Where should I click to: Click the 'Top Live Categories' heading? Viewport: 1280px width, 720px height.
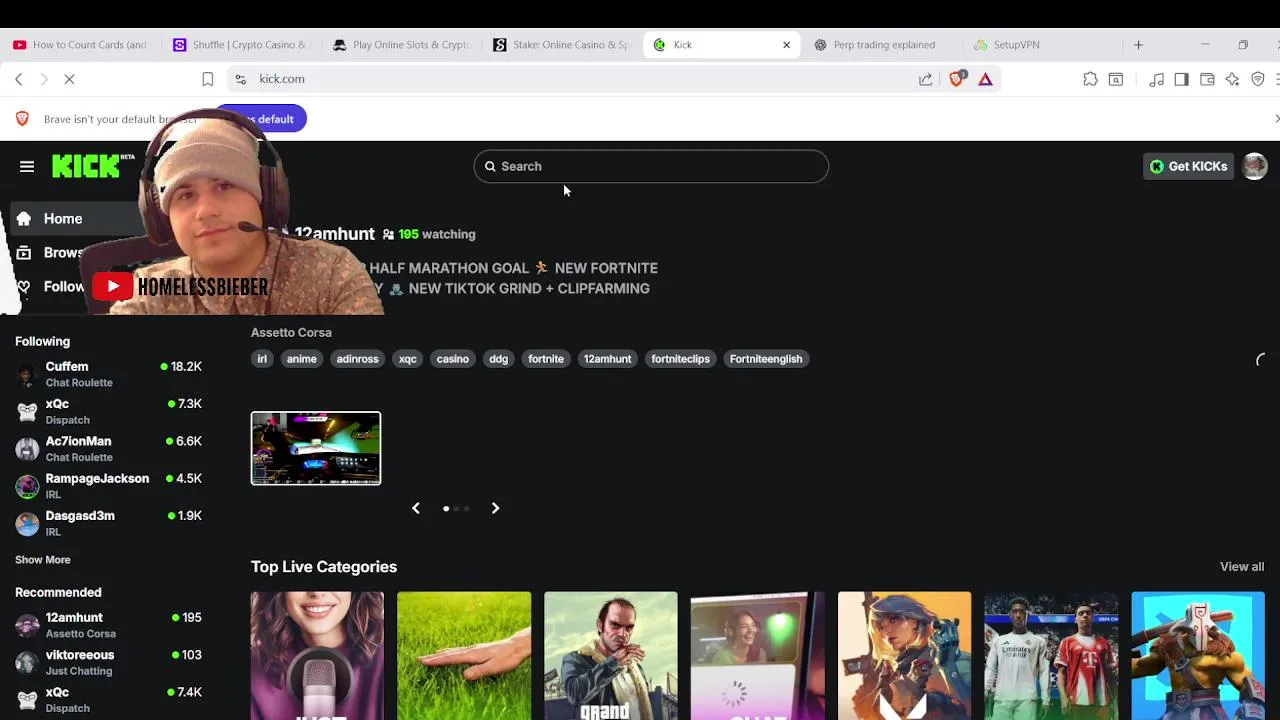pyautogui.click(x=324, y=567)
